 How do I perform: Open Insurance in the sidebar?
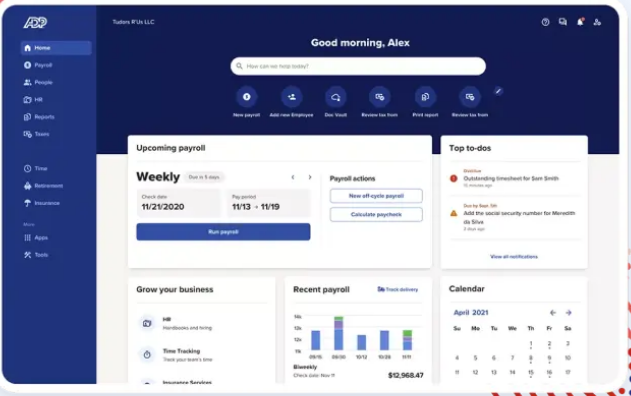(x=42, y=203)
